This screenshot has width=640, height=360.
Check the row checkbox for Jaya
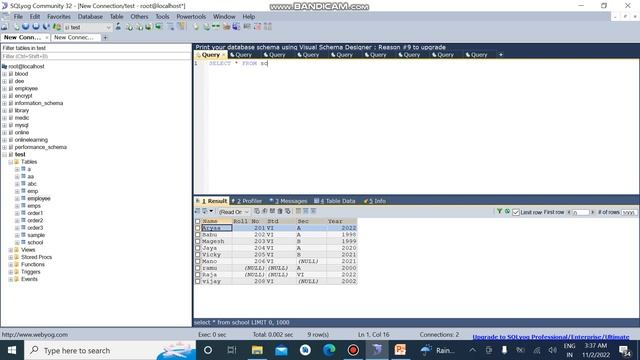[198, 248]
